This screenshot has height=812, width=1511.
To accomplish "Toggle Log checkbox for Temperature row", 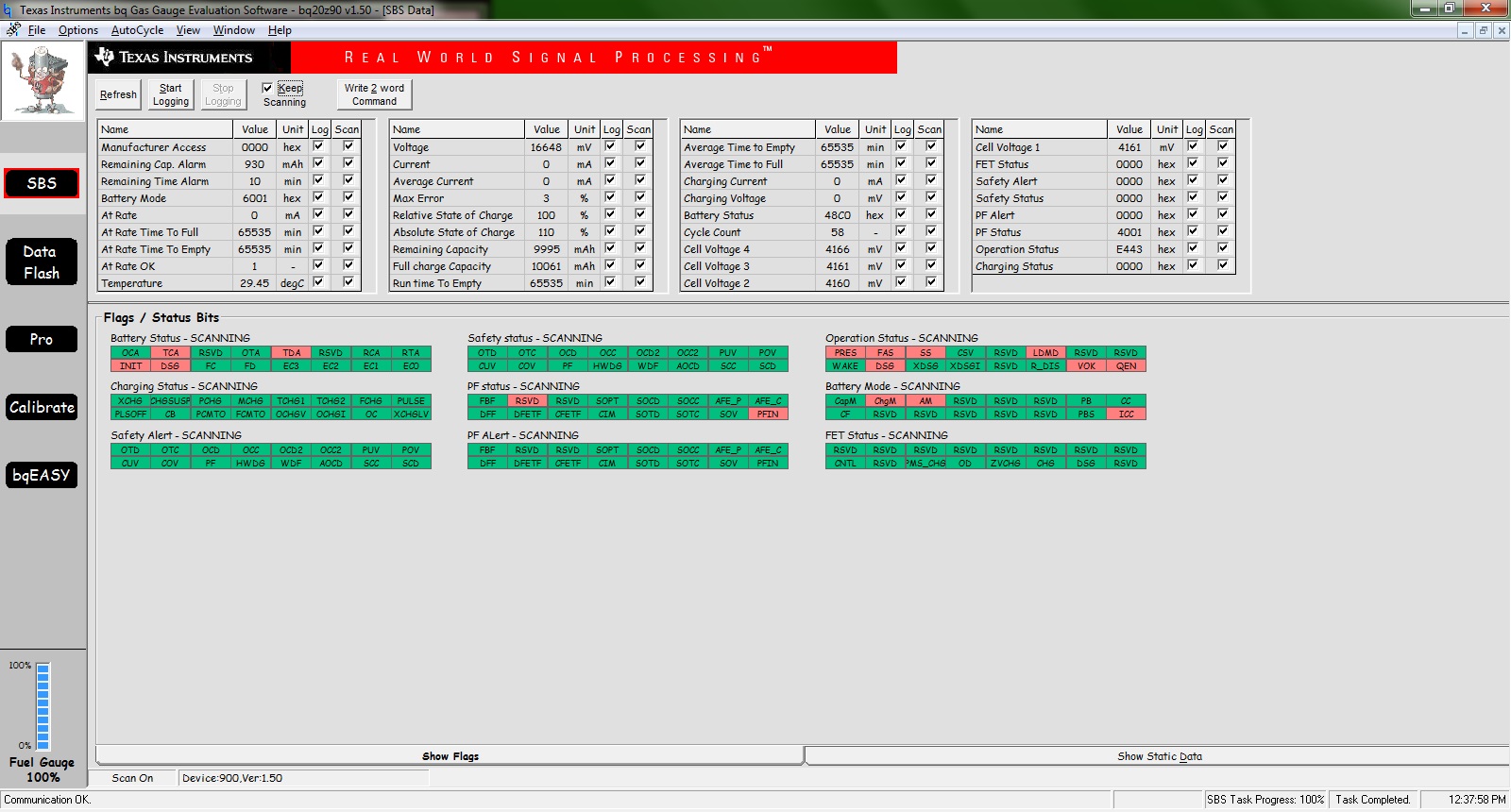I will tap(318, 282).
